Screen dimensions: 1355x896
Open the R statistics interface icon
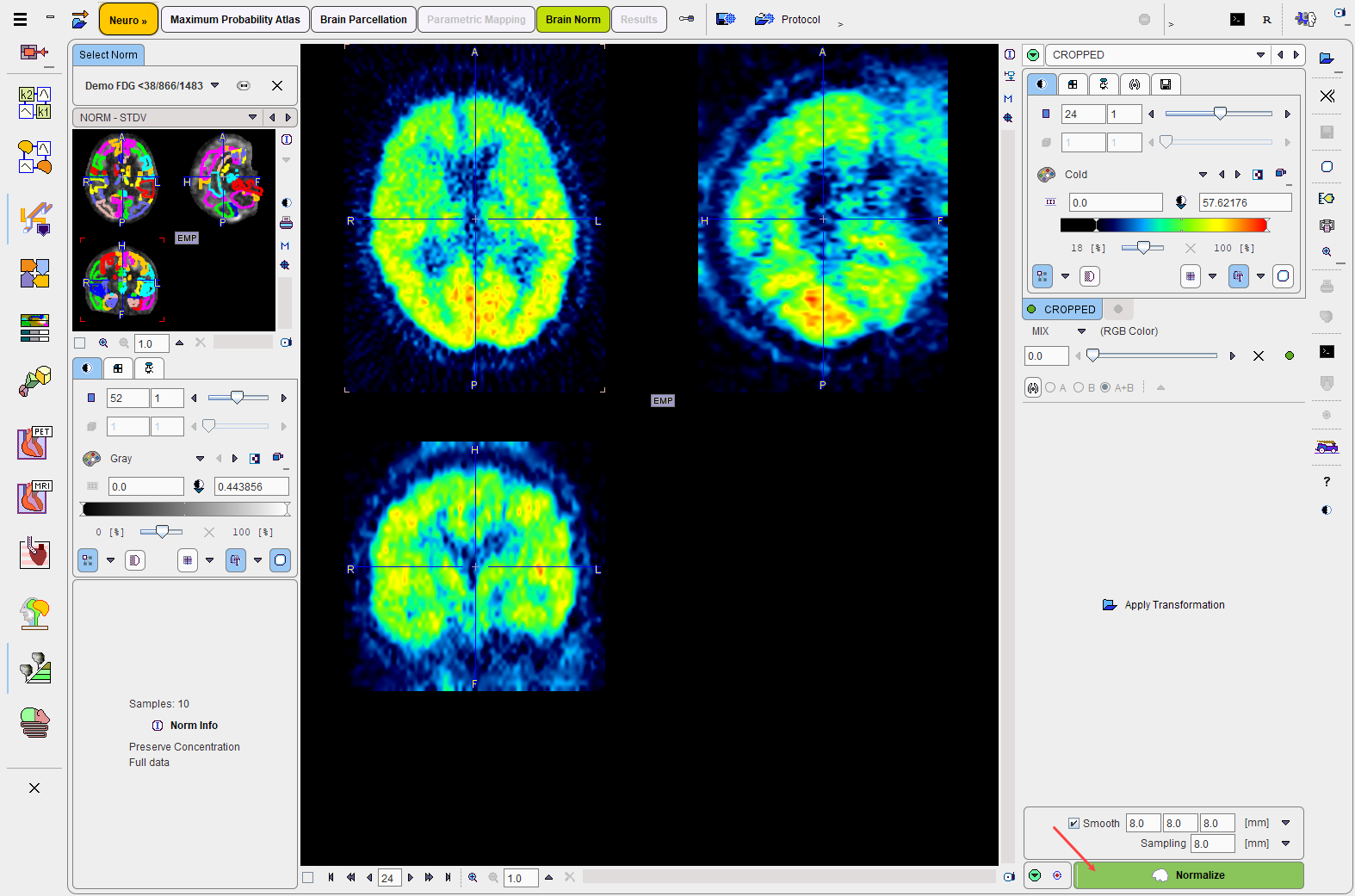[x=1266, y=20]
